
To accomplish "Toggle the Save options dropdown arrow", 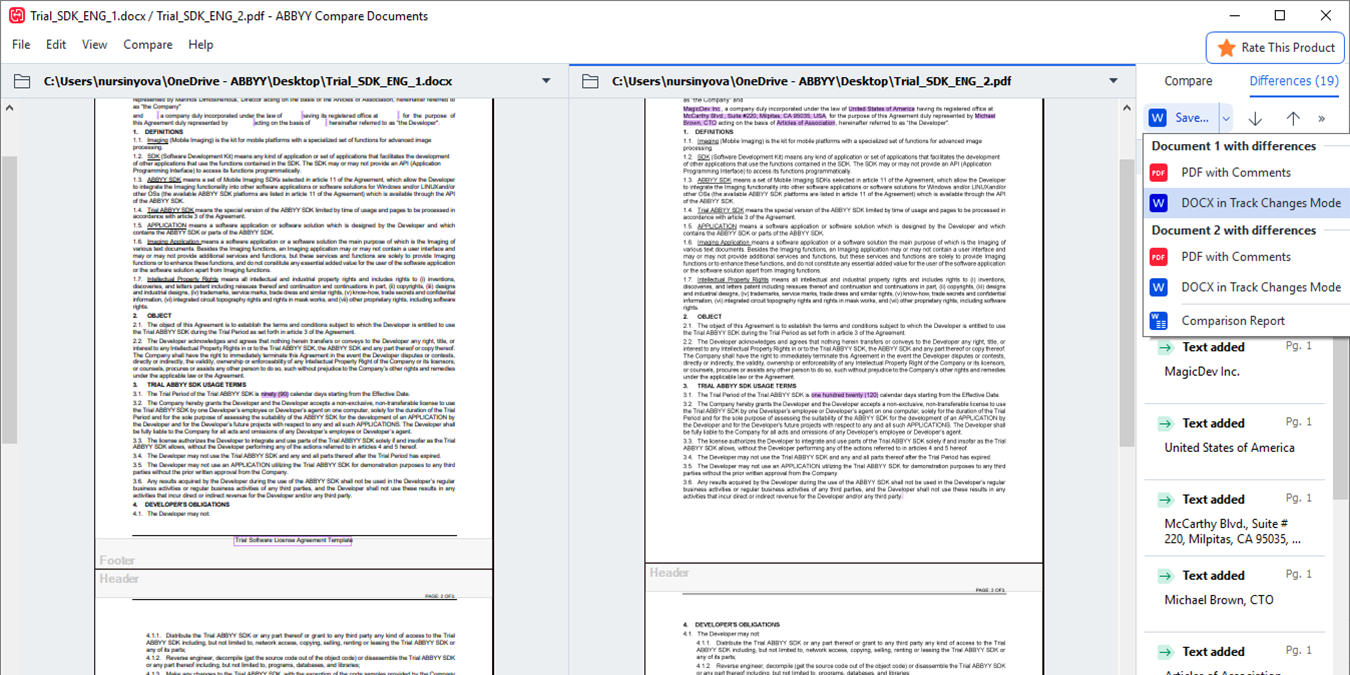I will 1225,118.
